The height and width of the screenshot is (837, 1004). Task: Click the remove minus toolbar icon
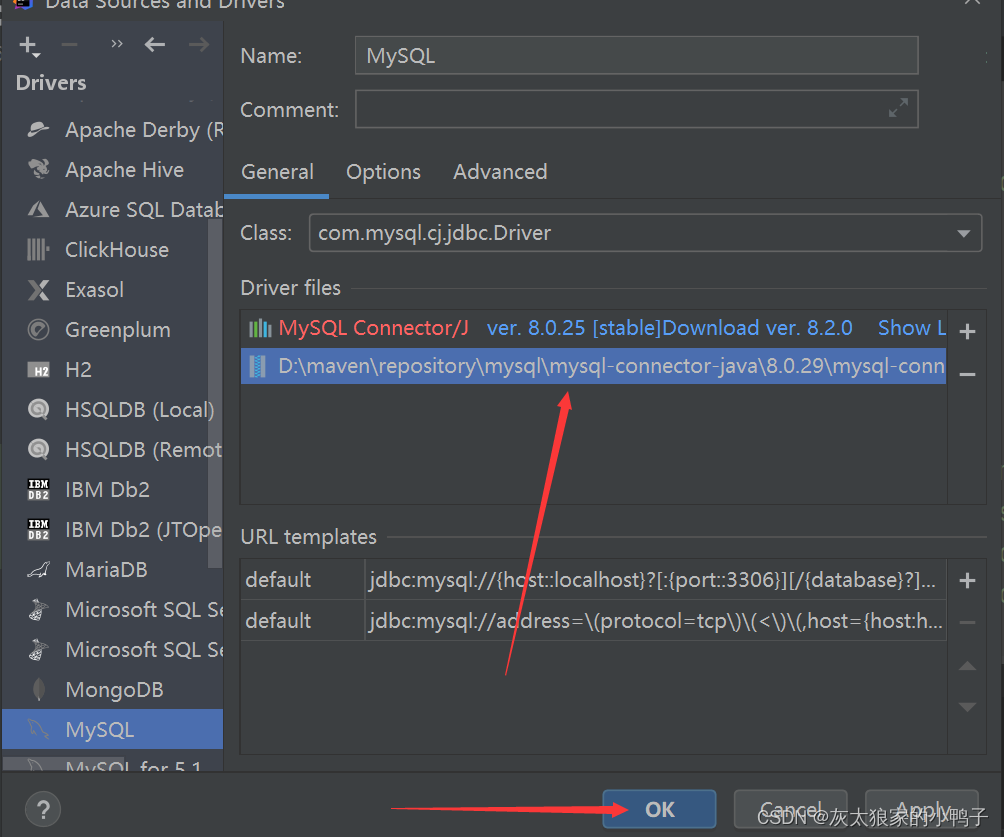point(69,45)
